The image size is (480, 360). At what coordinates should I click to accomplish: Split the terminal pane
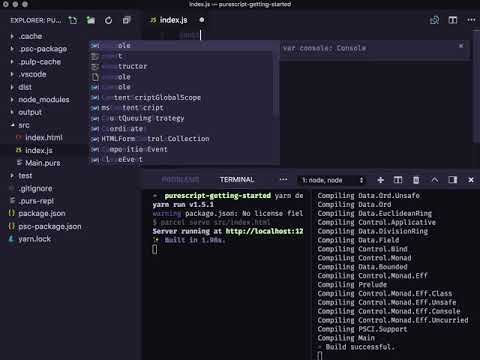(x=398, y=180)
